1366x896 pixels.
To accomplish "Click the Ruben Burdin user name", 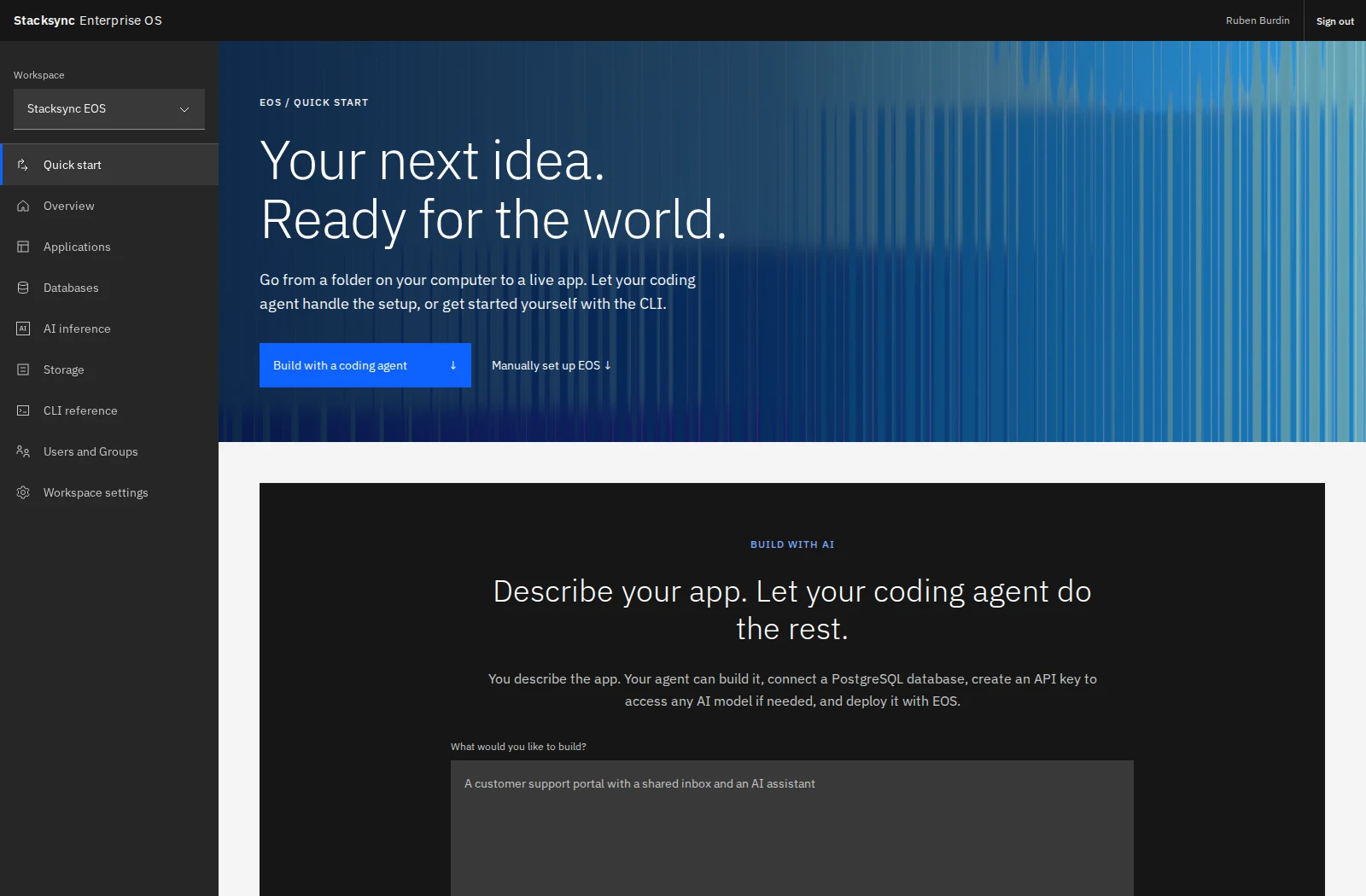I will [1258, 20].
